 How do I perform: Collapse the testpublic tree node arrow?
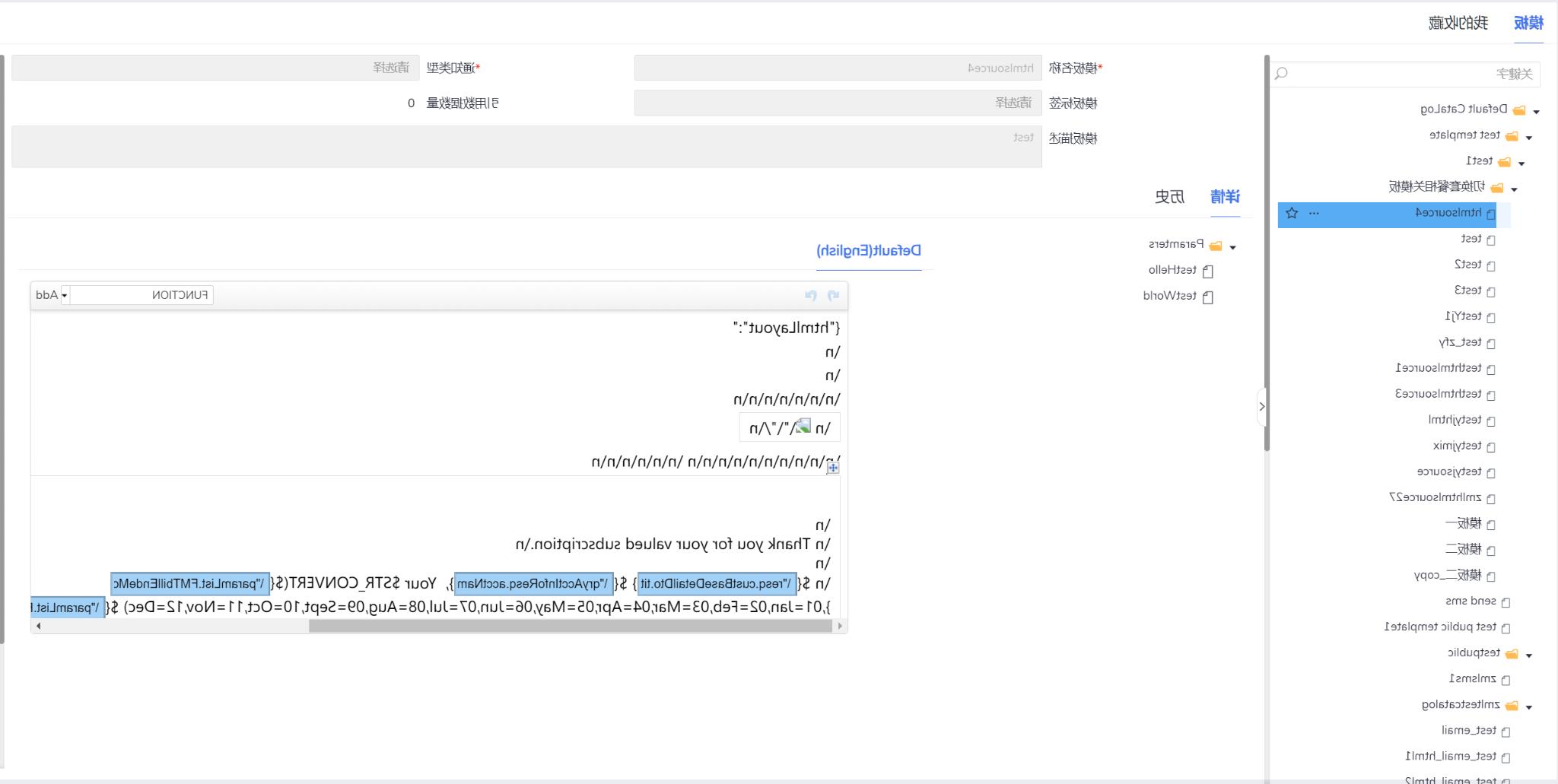1529,655
